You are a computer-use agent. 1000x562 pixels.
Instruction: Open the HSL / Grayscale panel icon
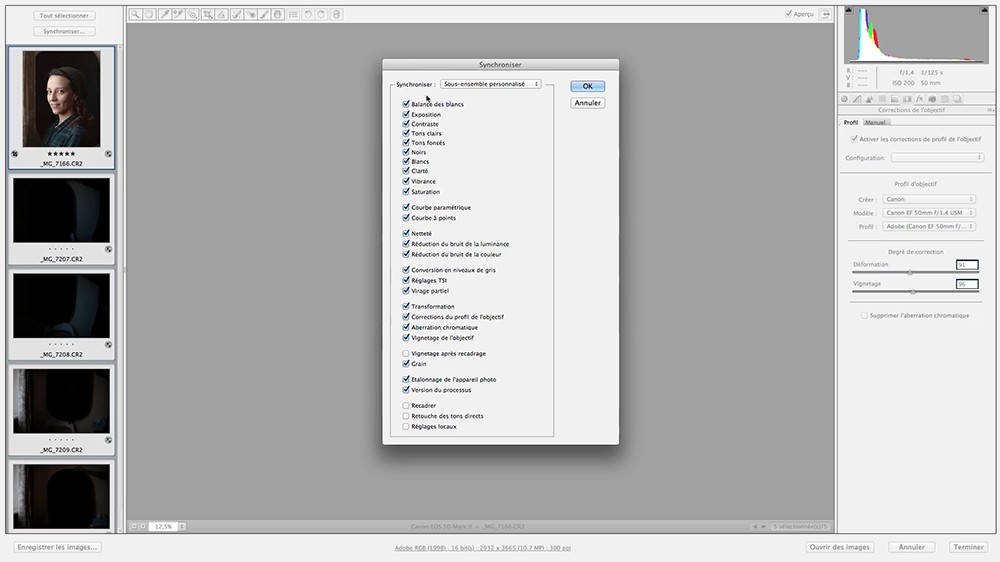pos(882,99)
